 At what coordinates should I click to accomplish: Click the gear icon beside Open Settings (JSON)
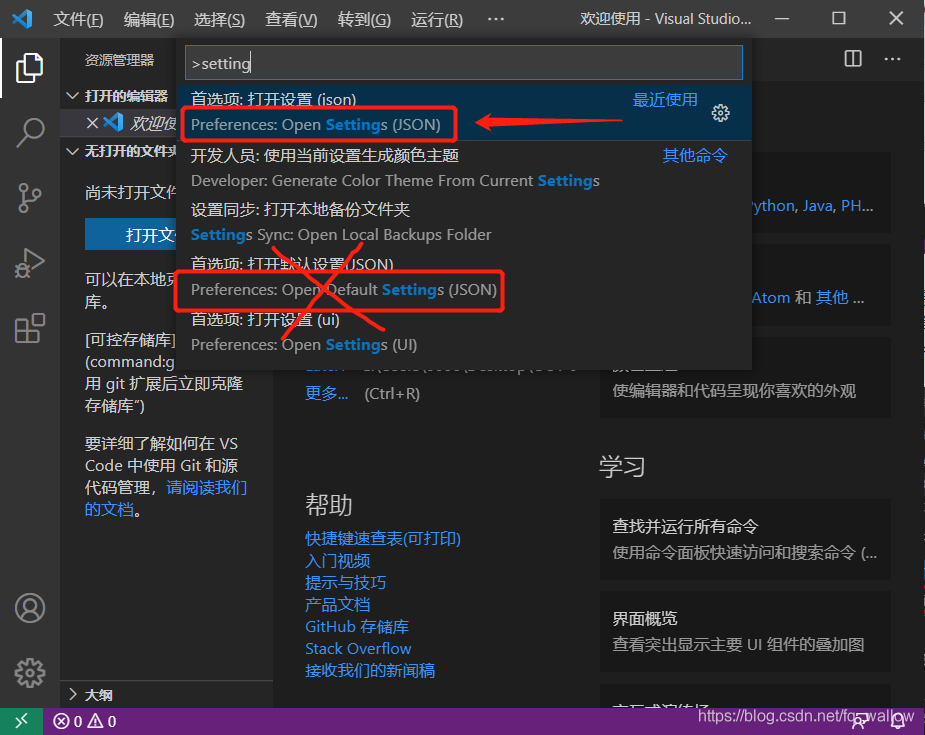pyautogui.click(x=720, y=113)
